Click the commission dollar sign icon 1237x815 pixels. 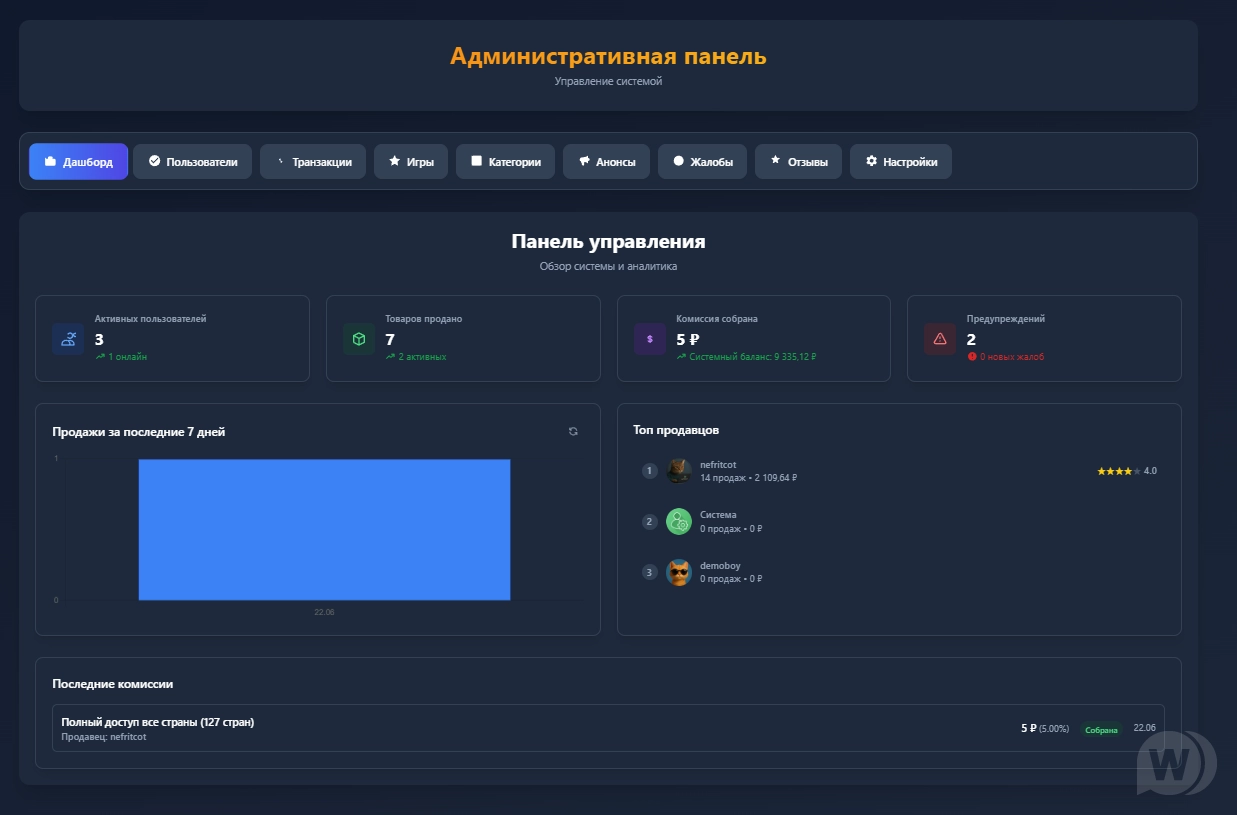(650, 339)
